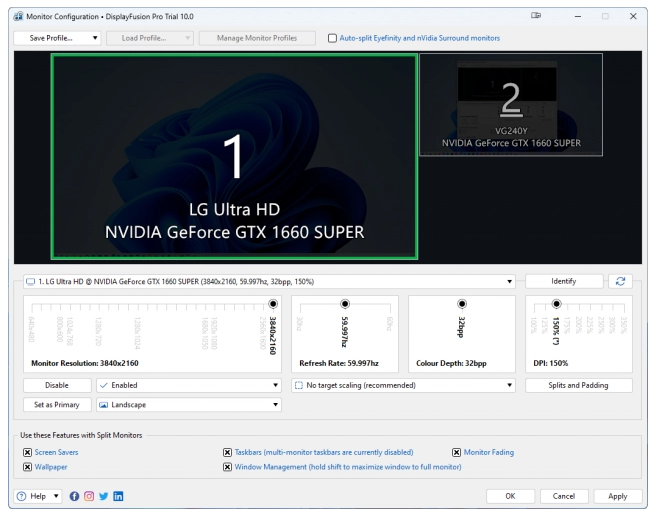Toggle the Wallpaper checkbox

coord(27,466)
